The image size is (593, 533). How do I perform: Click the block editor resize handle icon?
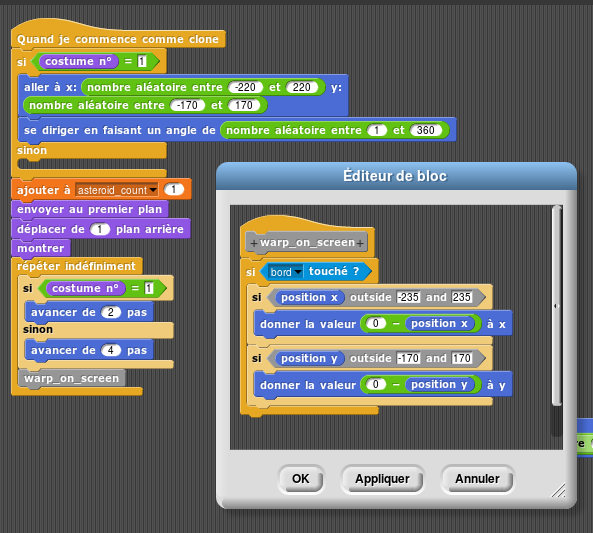click(558, 490)
